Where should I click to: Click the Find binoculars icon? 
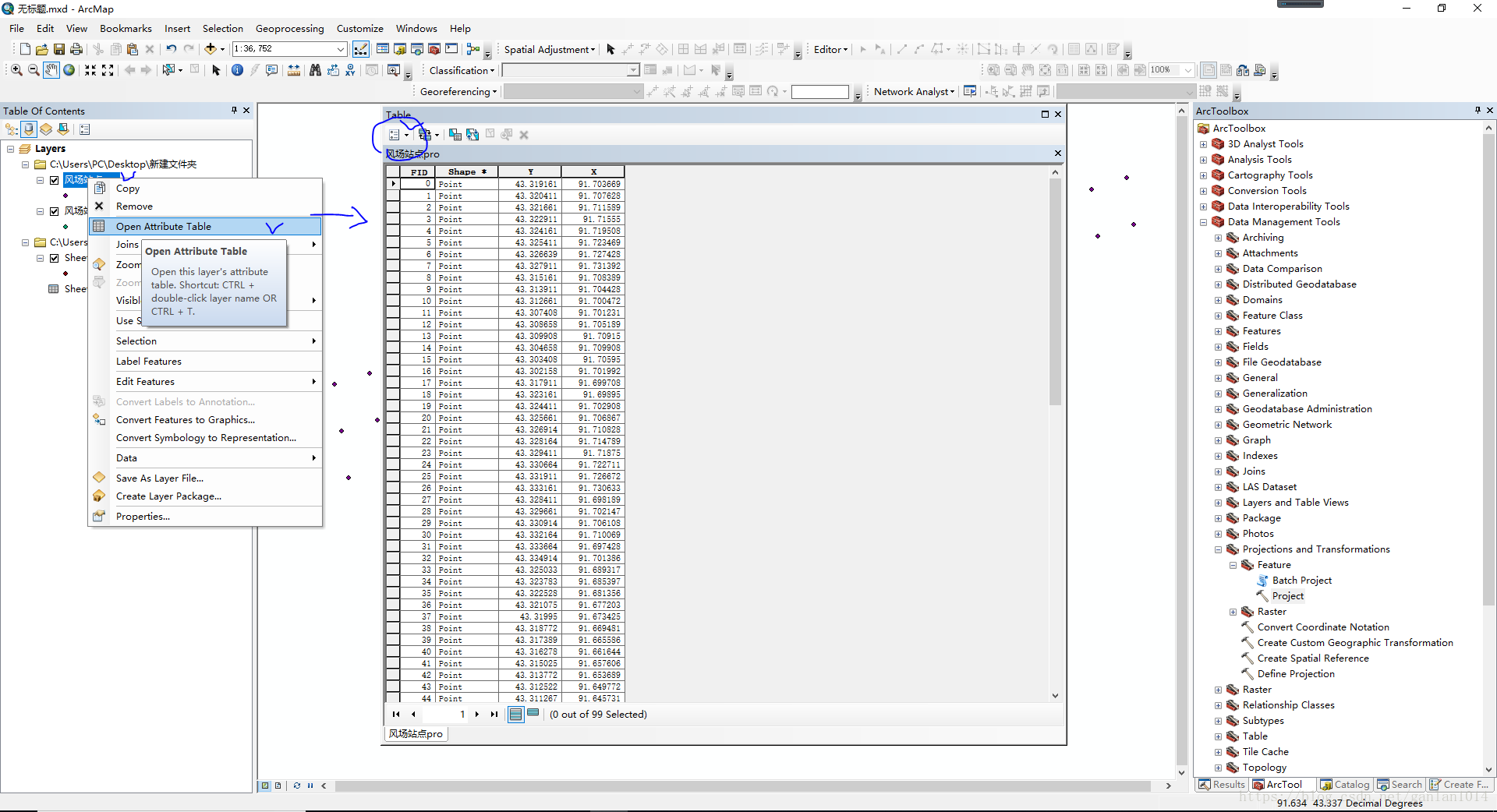pyautogui.click(x=315, y=70)
